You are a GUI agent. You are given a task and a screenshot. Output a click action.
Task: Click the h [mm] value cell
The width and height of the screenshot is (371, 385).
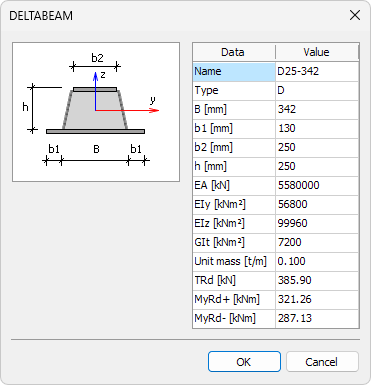(317, 167)
